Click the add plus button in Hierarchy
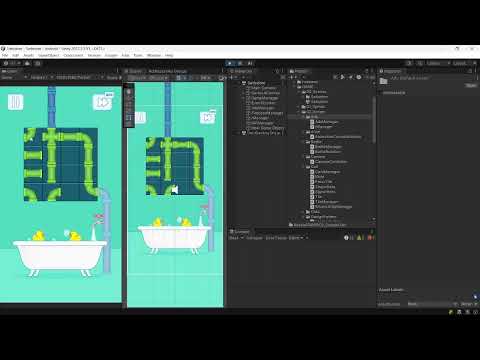 [x=232, y=77]
